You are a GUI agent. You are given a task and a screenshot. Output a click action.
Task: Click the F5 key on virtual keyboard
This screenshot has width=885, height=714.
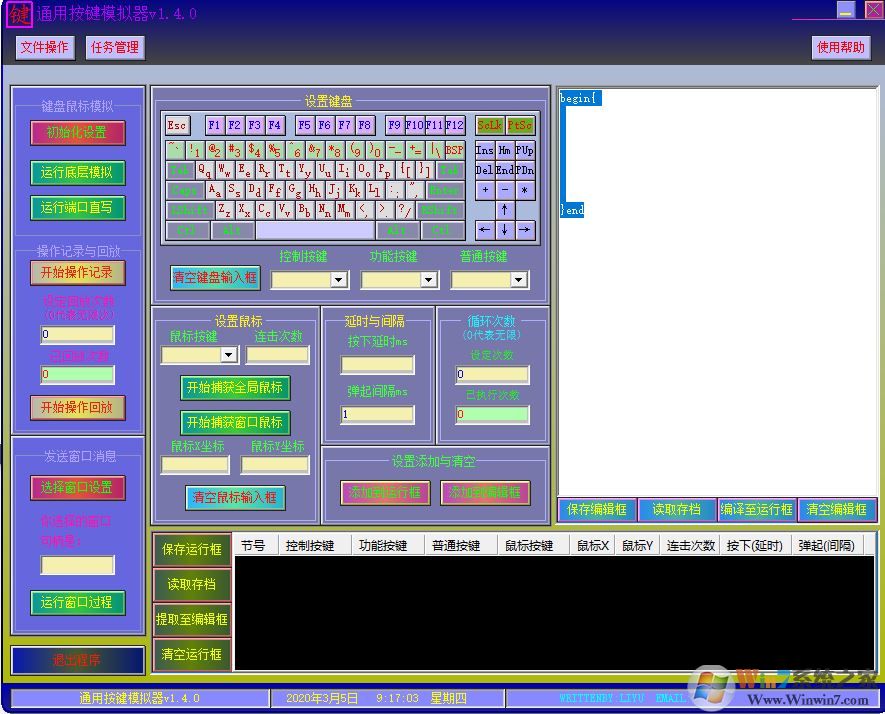tap(305, 125)
